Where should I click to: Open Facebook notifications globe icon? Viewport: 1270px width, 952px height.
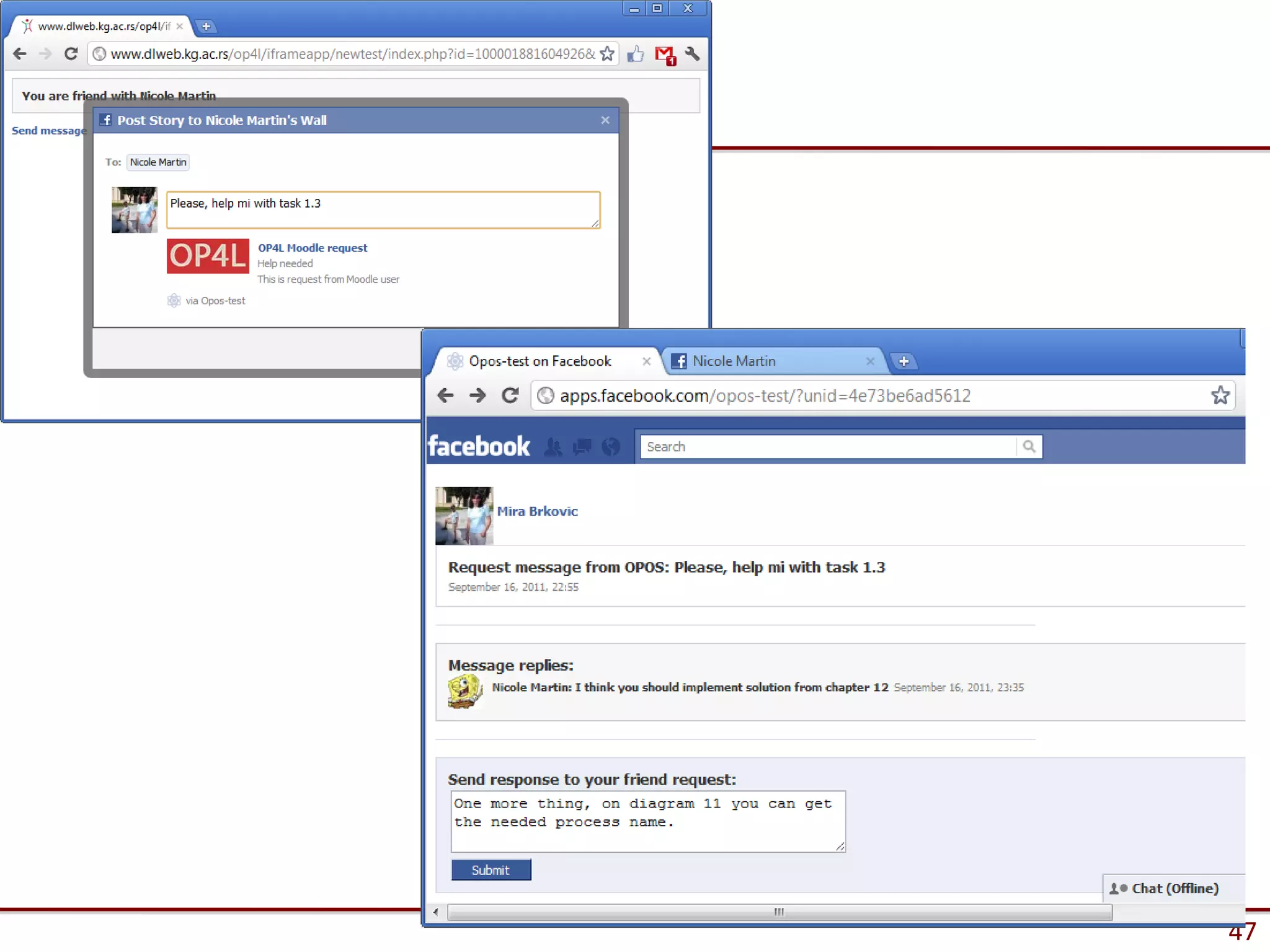click(x=611, y=447)
